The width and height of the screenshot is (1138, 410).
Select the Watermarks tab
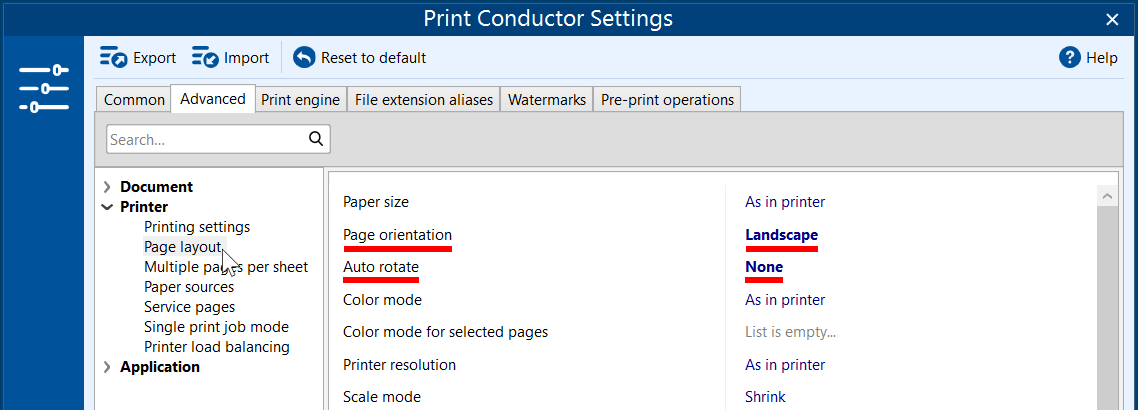547,100
